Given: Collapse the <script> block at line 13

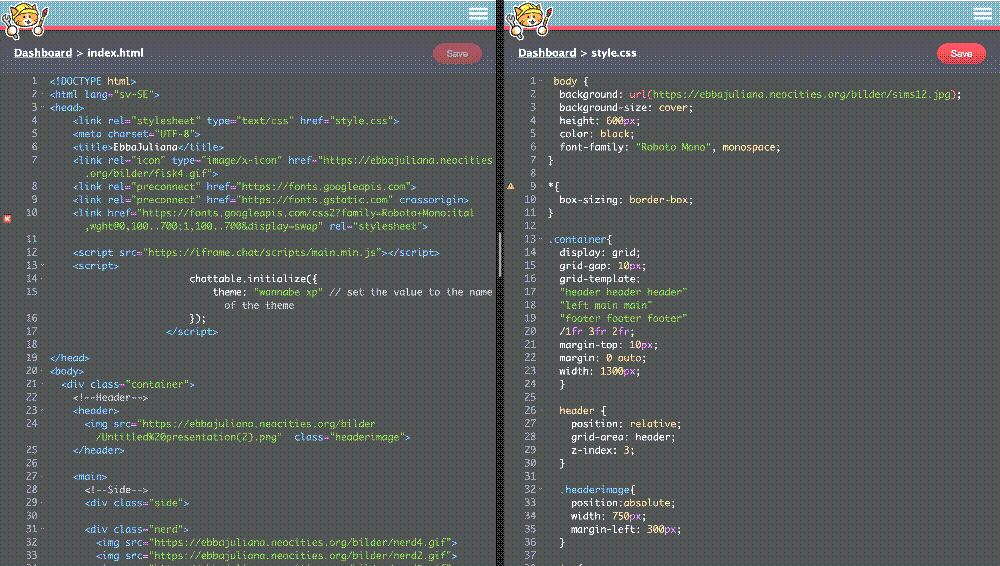Looking at the screenshot, I should point(41,266).
